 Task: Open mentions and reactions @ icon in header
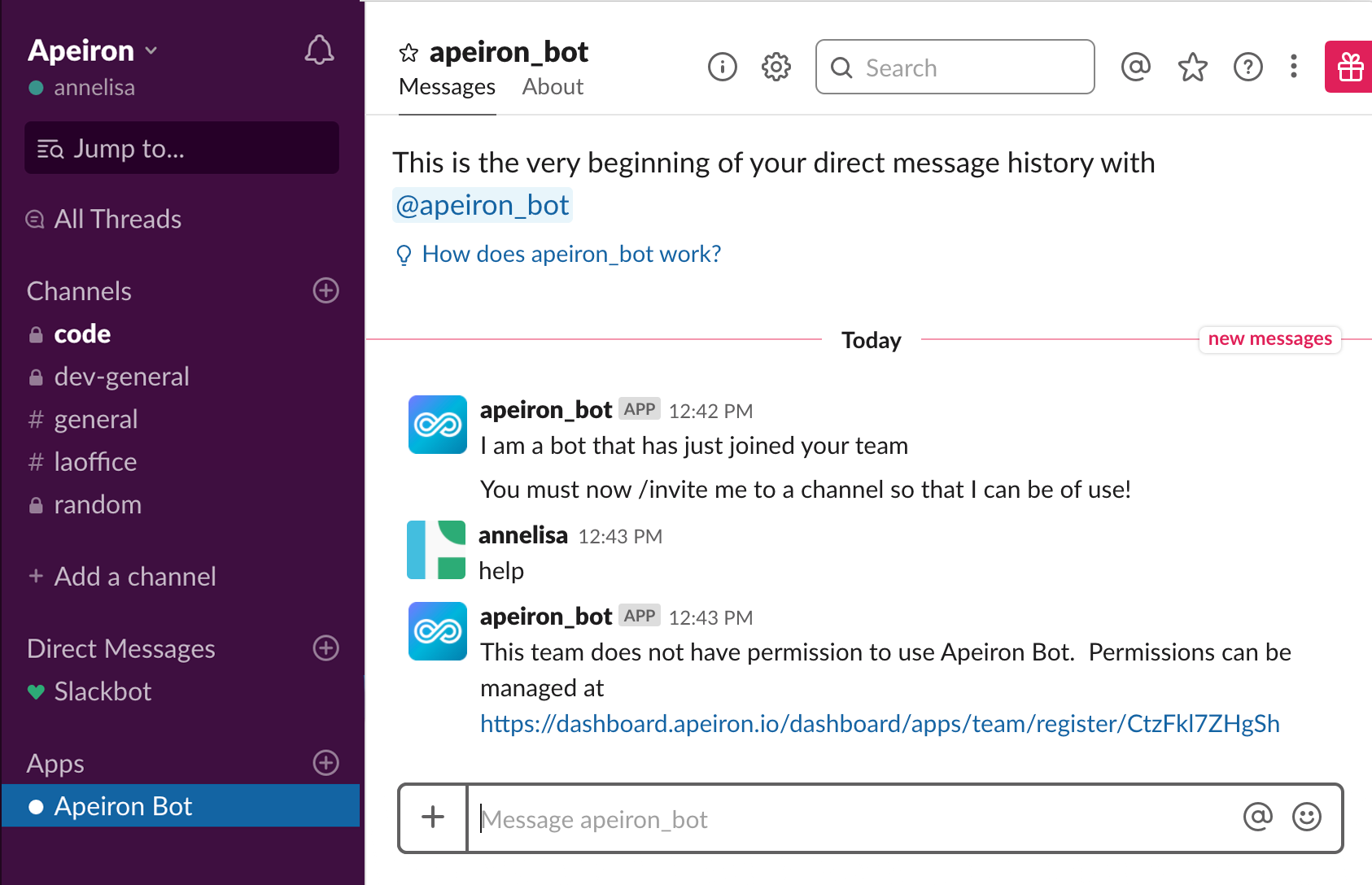pyautogui.click(x=1136, y=67)
